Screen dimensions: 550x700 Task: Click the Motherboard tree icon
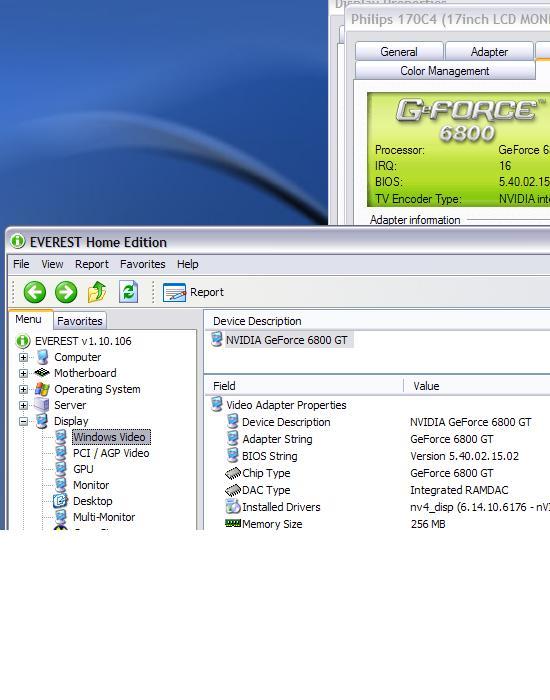coord(42,372)
